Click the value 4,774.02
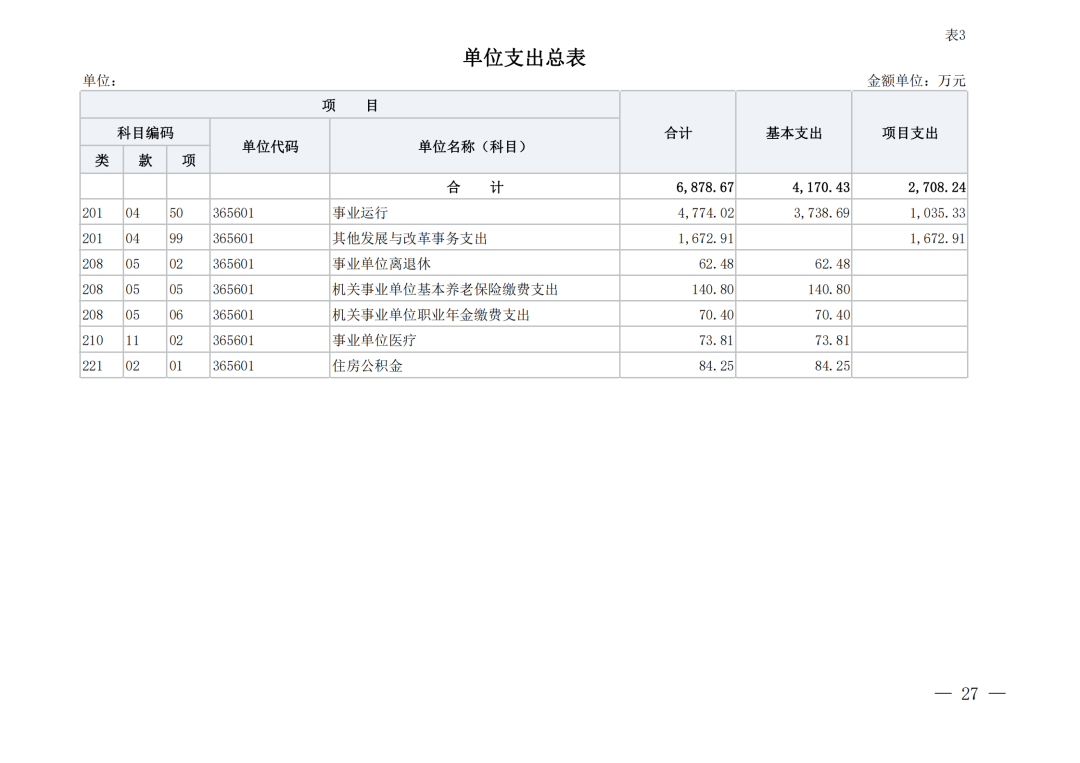The width and height of the screenshot is (1080, 763). (705, 213)
